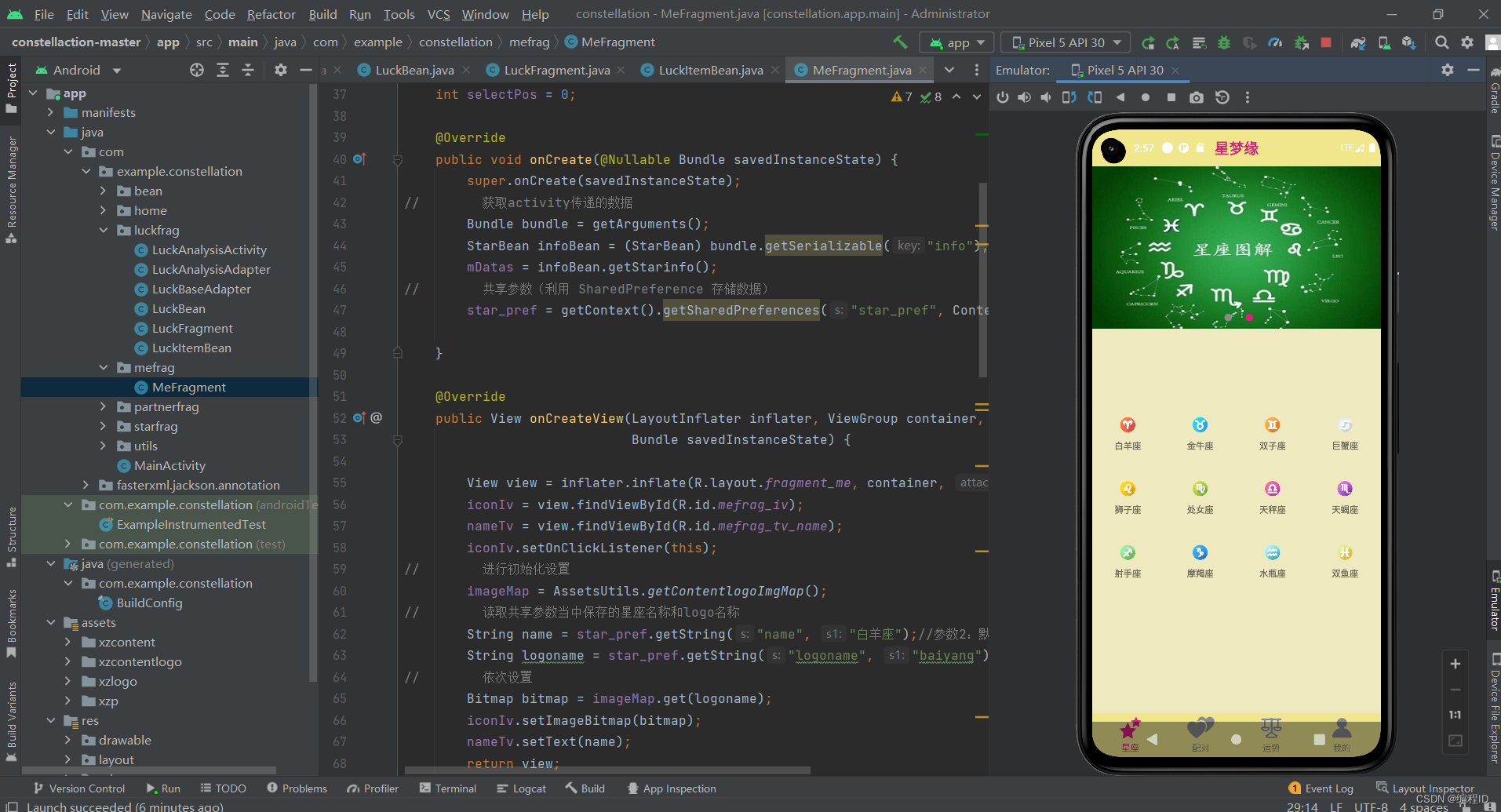1501x812 pixels.
Task: Open the Event Log
Action: click(x=1321, y=788)
